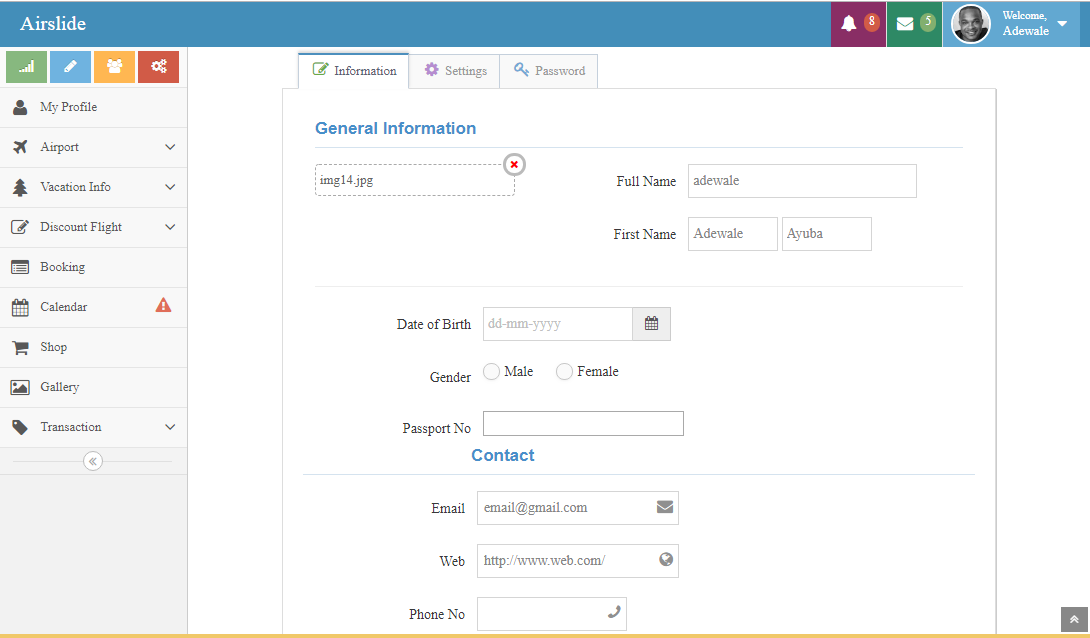Collapse the sidebar with double-chevron button
This screenshot has width=1090, height=638.
(92, 461)
